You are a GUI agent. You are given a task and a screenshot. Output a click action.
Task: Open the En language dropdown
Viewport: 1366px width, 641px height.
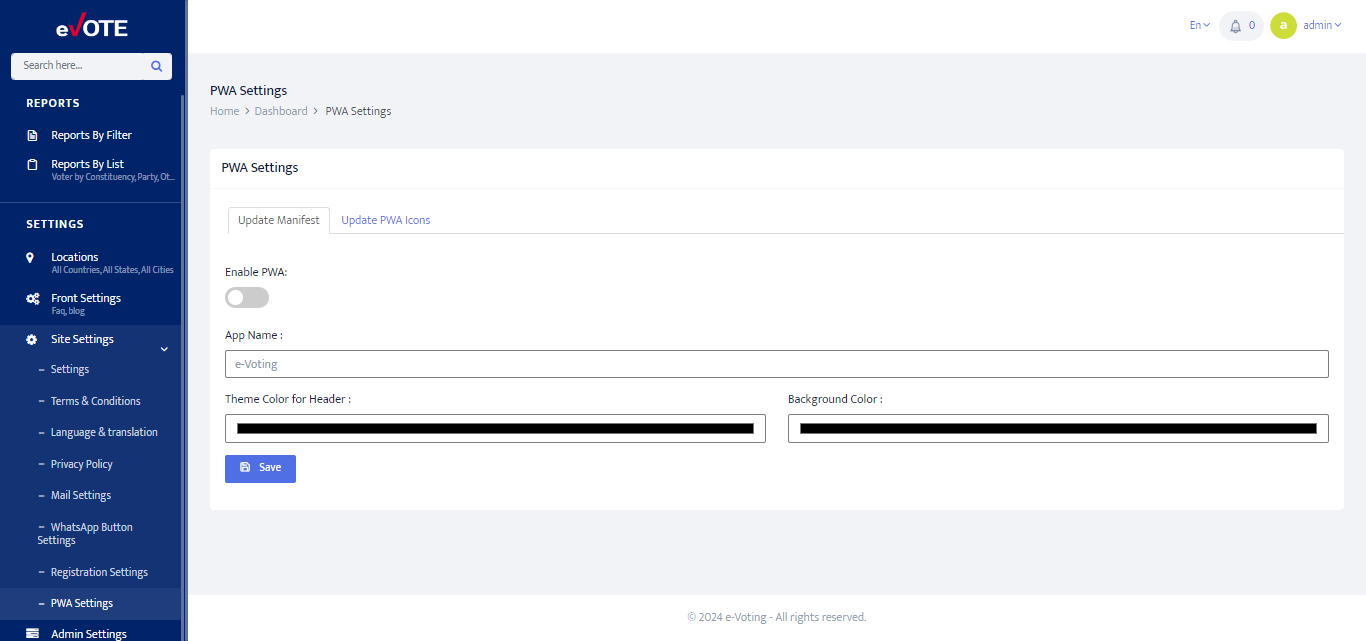(x=1198, y=24)
